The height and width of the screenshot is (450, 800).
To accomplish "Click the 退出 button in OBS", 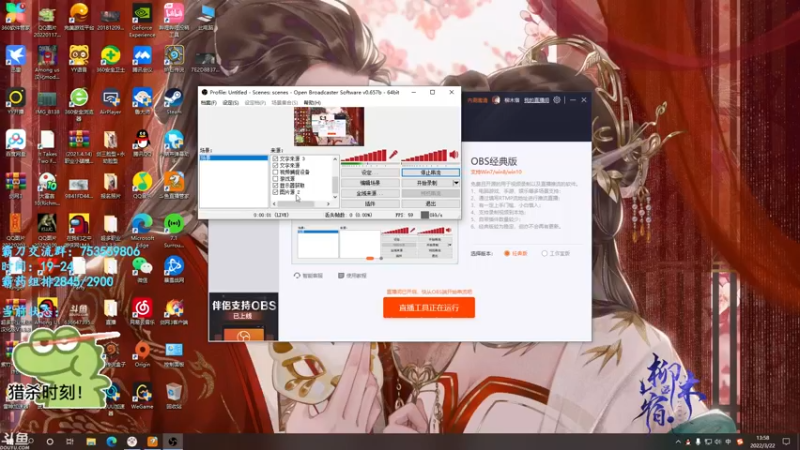I will 430,204.
